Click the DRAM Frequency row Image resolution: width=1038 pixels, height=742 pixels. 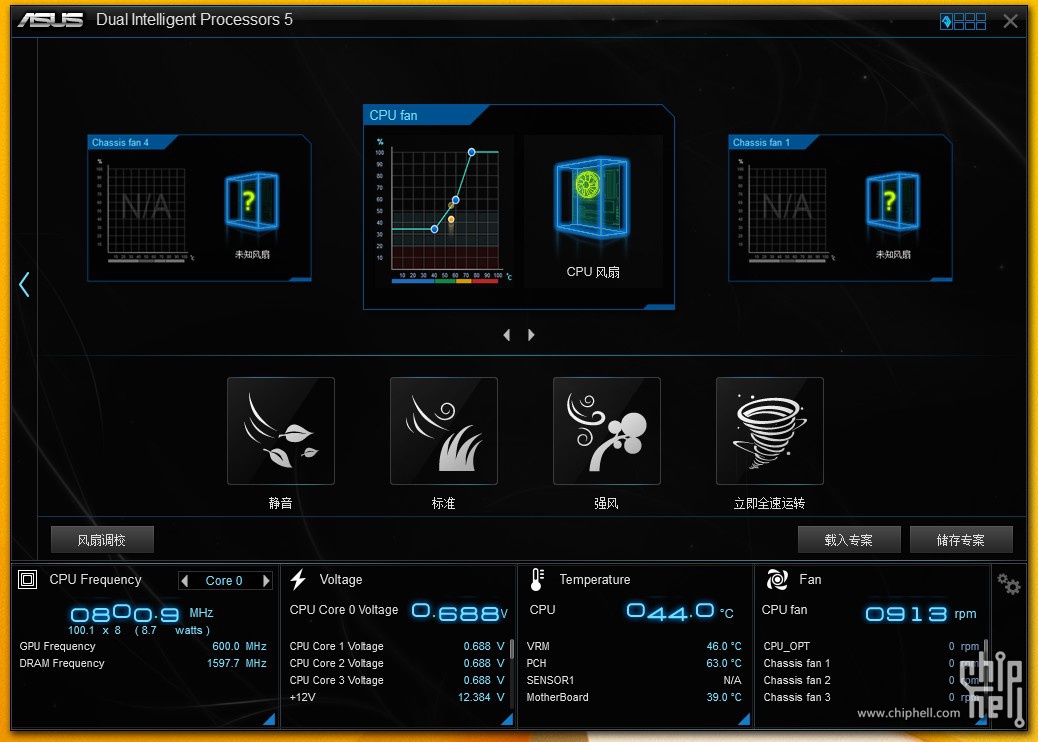point(143,663)
